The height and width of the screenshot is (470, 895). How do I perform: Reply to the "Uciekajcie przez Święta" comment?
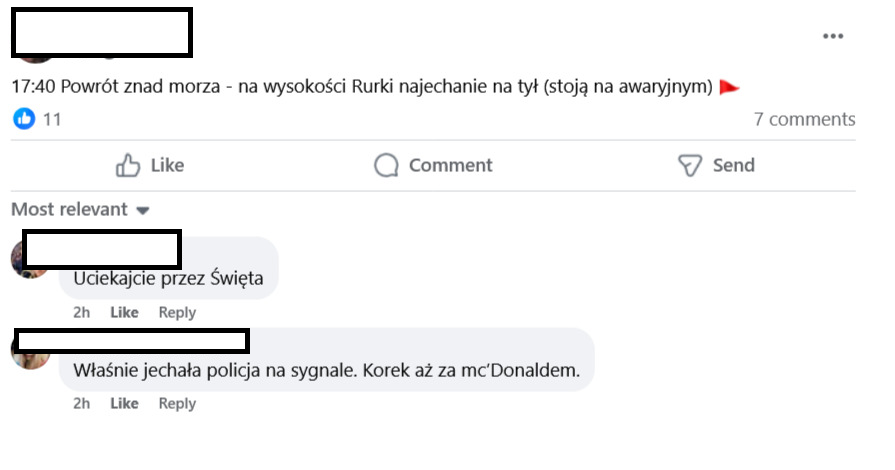[x=177, y=312]
